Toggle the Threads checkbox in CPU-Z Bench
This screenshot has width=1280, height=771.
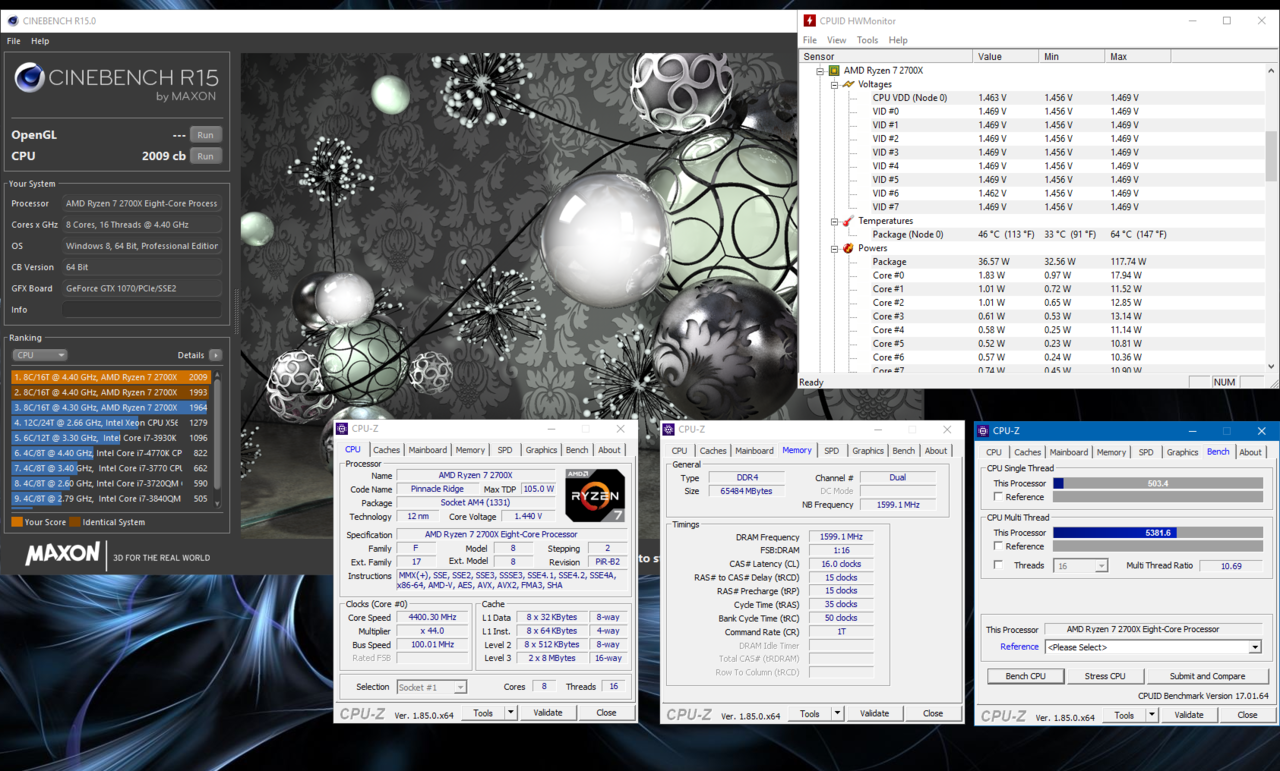pos(998,565)
